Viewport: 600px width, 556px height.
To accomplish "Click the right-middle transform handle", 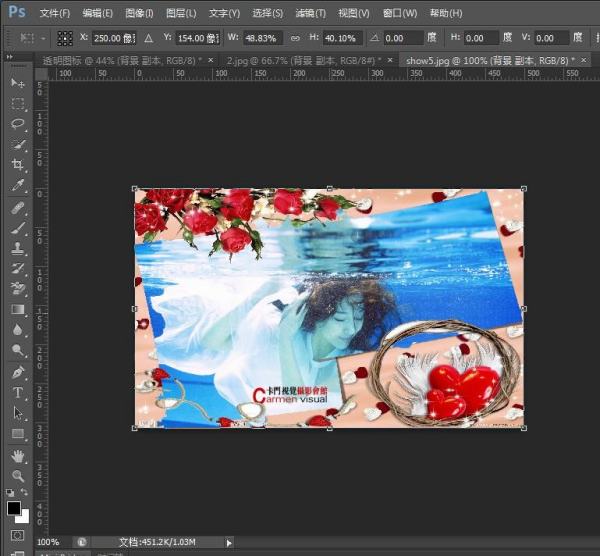I will click(x=524, y=308).
